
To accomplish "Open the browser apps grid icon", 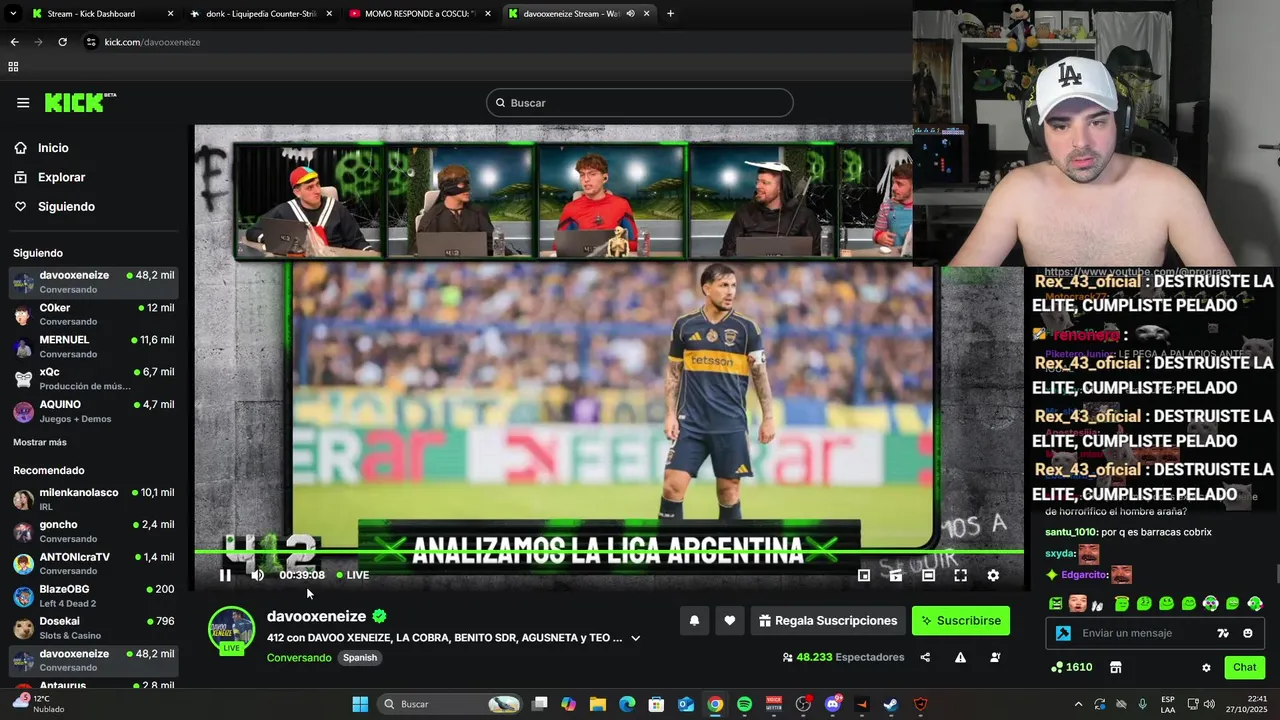I will point(13,67).
